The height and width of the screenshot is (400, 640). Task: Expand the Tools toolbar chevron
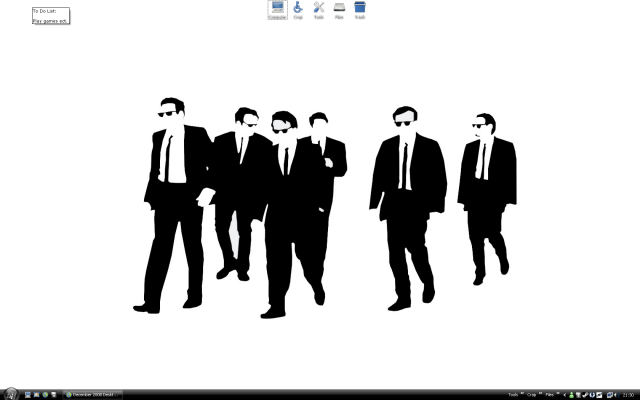pyautogui.click(x=522, y=393)
